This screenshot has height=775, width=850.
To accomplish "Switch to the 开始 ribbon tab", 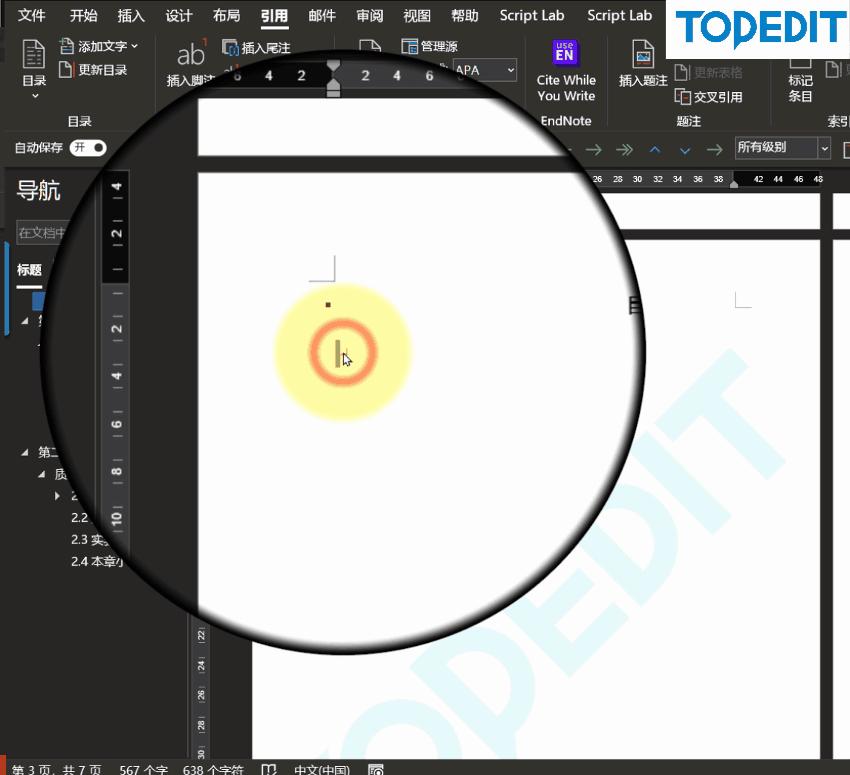I will [x=83, y=16].
